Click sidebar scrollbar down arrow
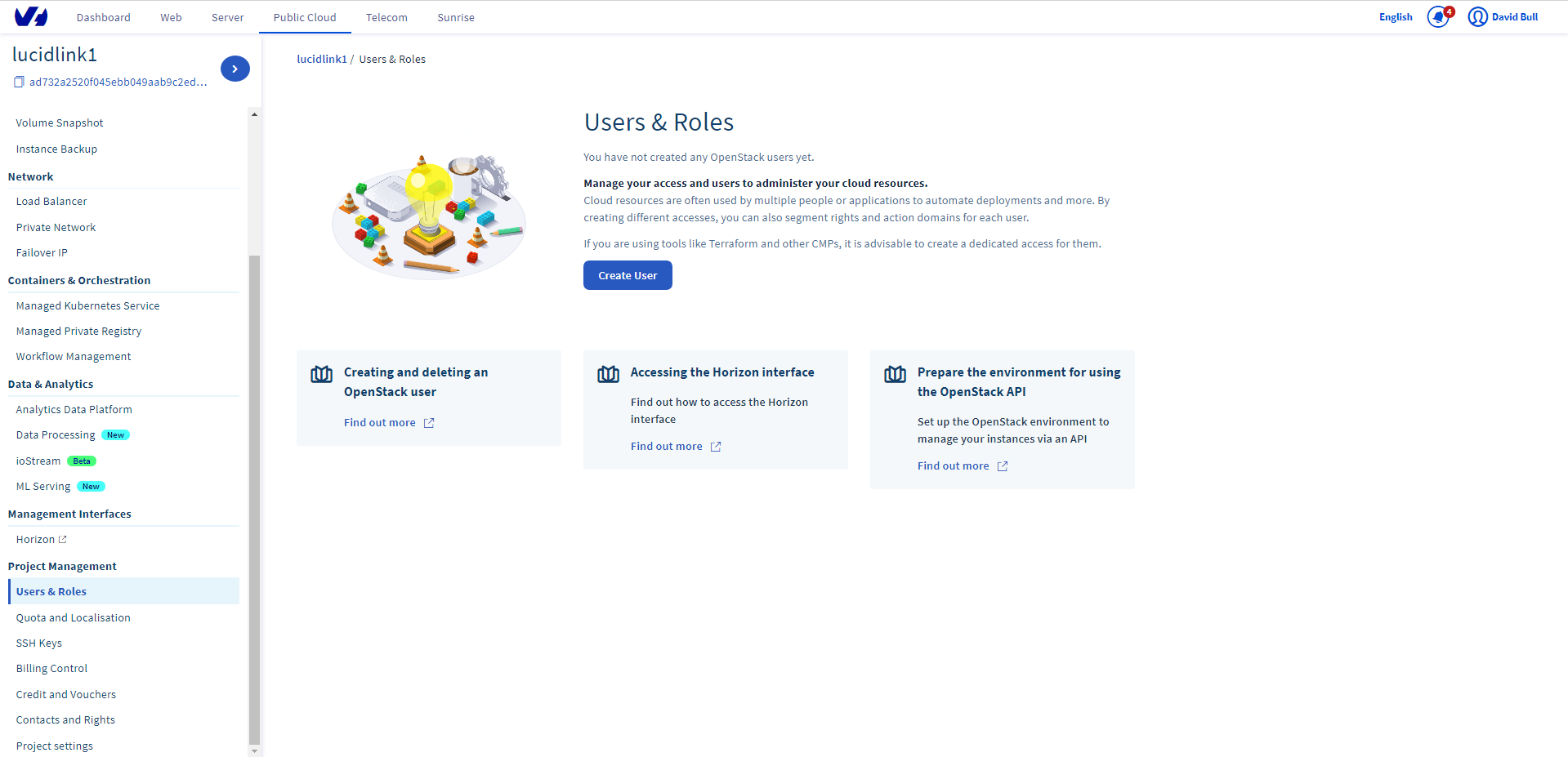1568x757 pixels. [254, 750]
